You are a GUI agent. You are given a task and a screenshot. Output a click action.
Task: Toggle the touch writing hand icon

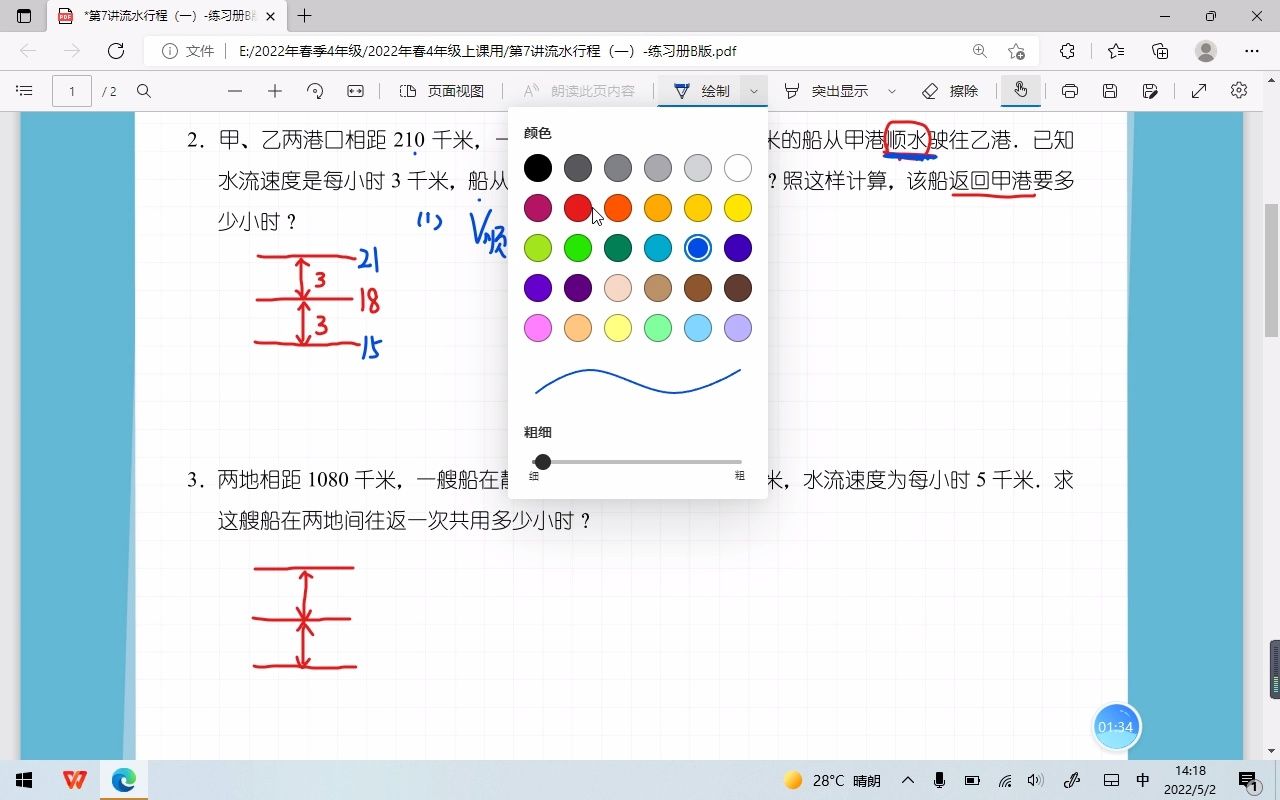click(x=1020, y=91)
